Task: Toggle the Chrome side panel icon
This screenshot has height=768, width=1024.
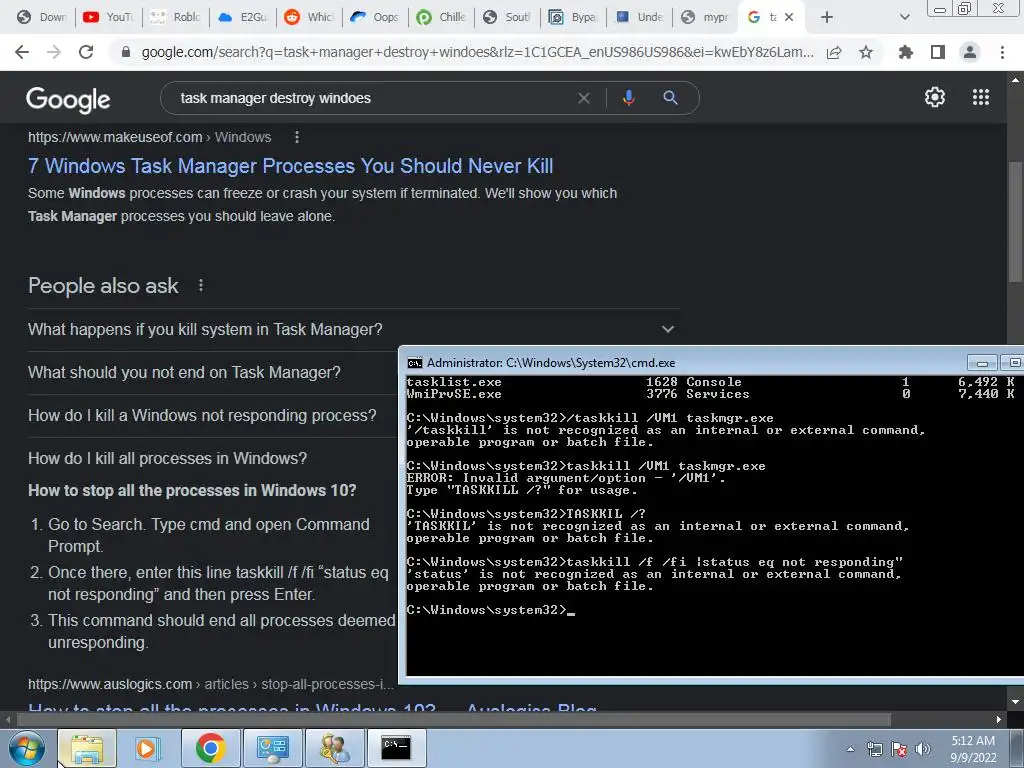Action: (938, 52)
